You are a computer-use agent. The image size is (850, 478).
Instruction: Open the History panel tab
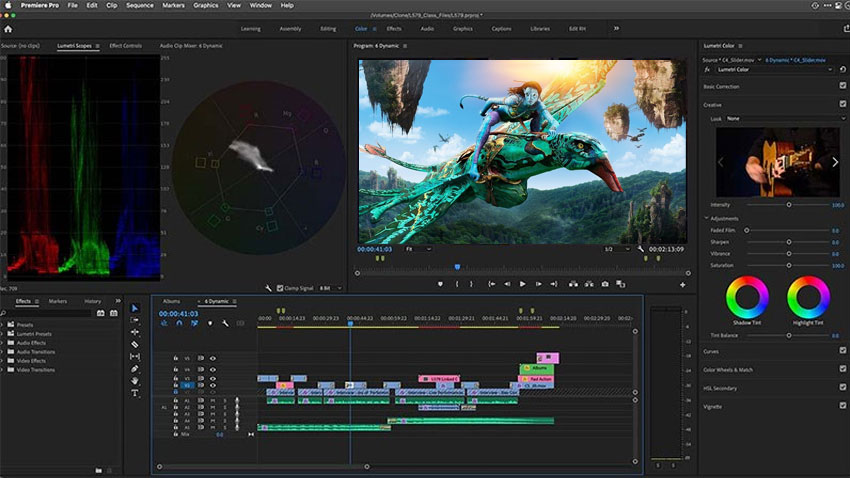92,301
